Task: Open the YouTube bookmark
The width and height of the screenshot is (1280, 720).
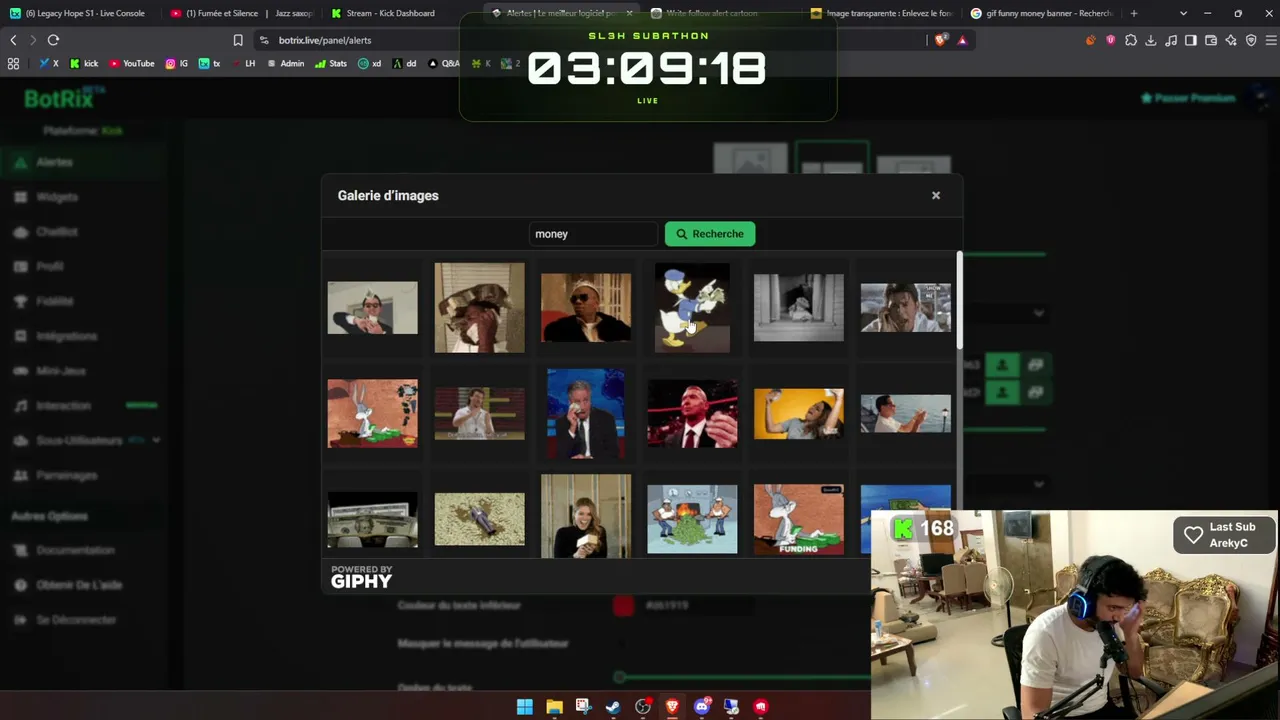Action: click(132, 63)
